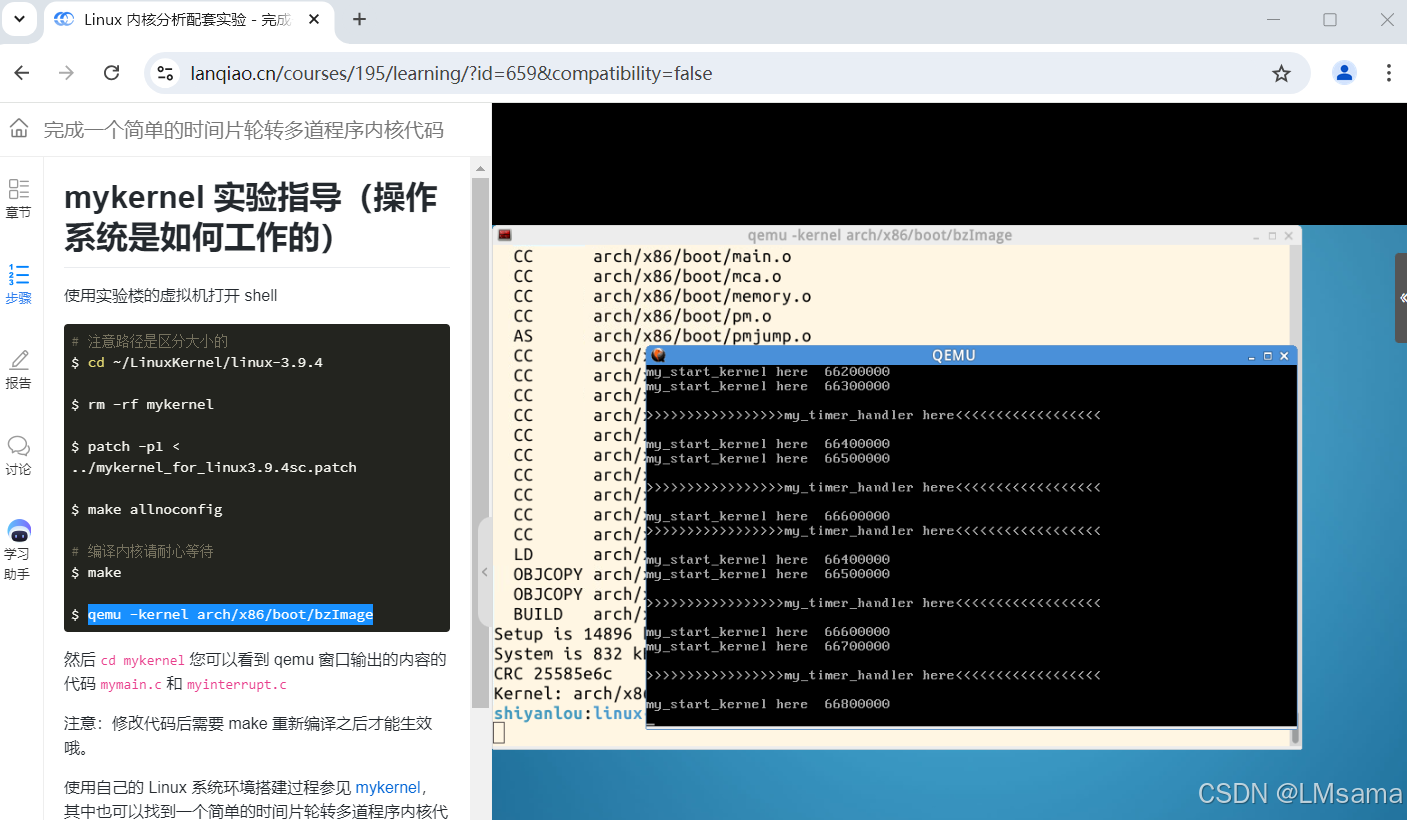Go back to the previous page
The height and width of the screenshot is (820, 1407).
pos(22,73)
